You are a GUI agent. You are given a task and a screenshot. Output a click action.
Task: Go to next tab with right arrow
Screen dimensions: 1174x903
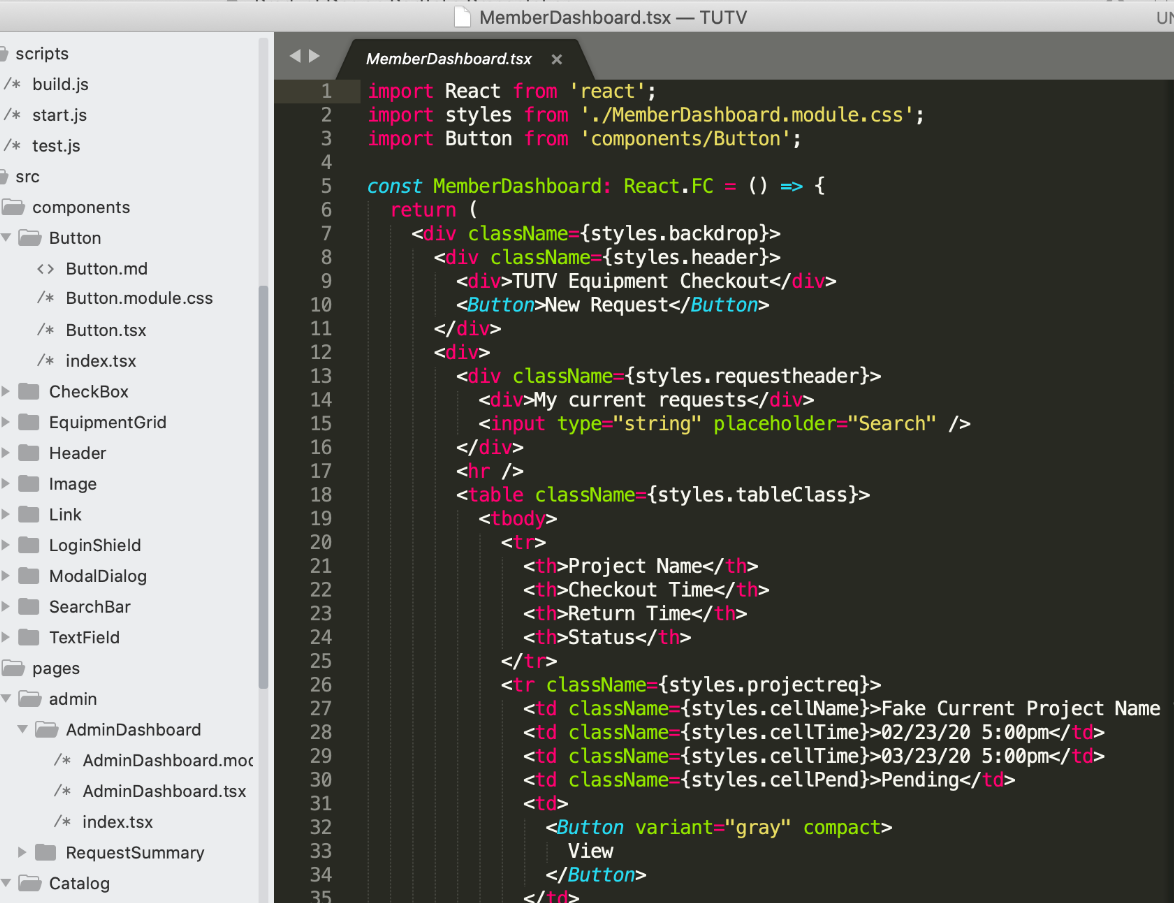coord(314,55)
